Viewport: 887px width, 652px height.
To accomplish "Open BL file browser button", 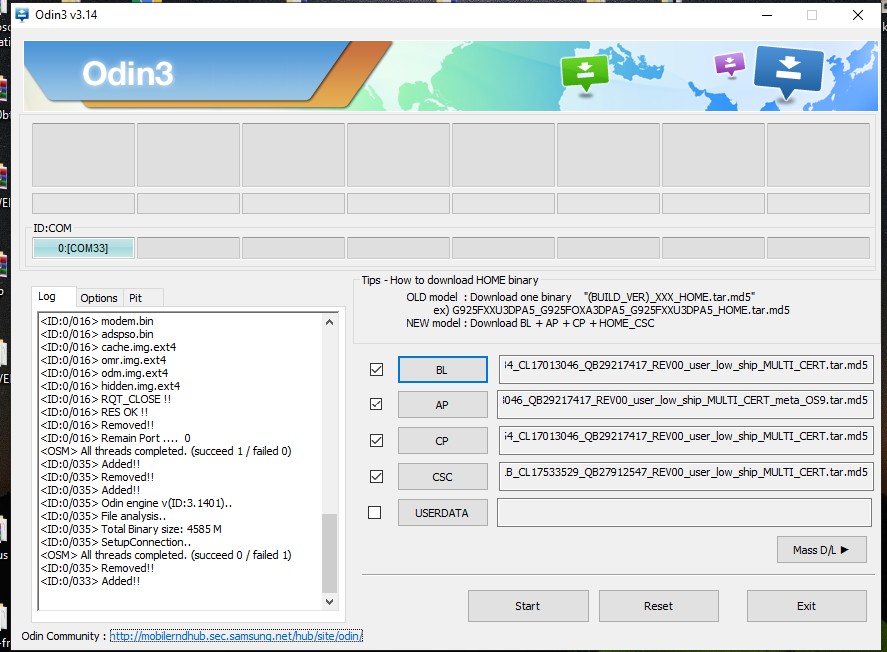I will [x=442, y=370].
